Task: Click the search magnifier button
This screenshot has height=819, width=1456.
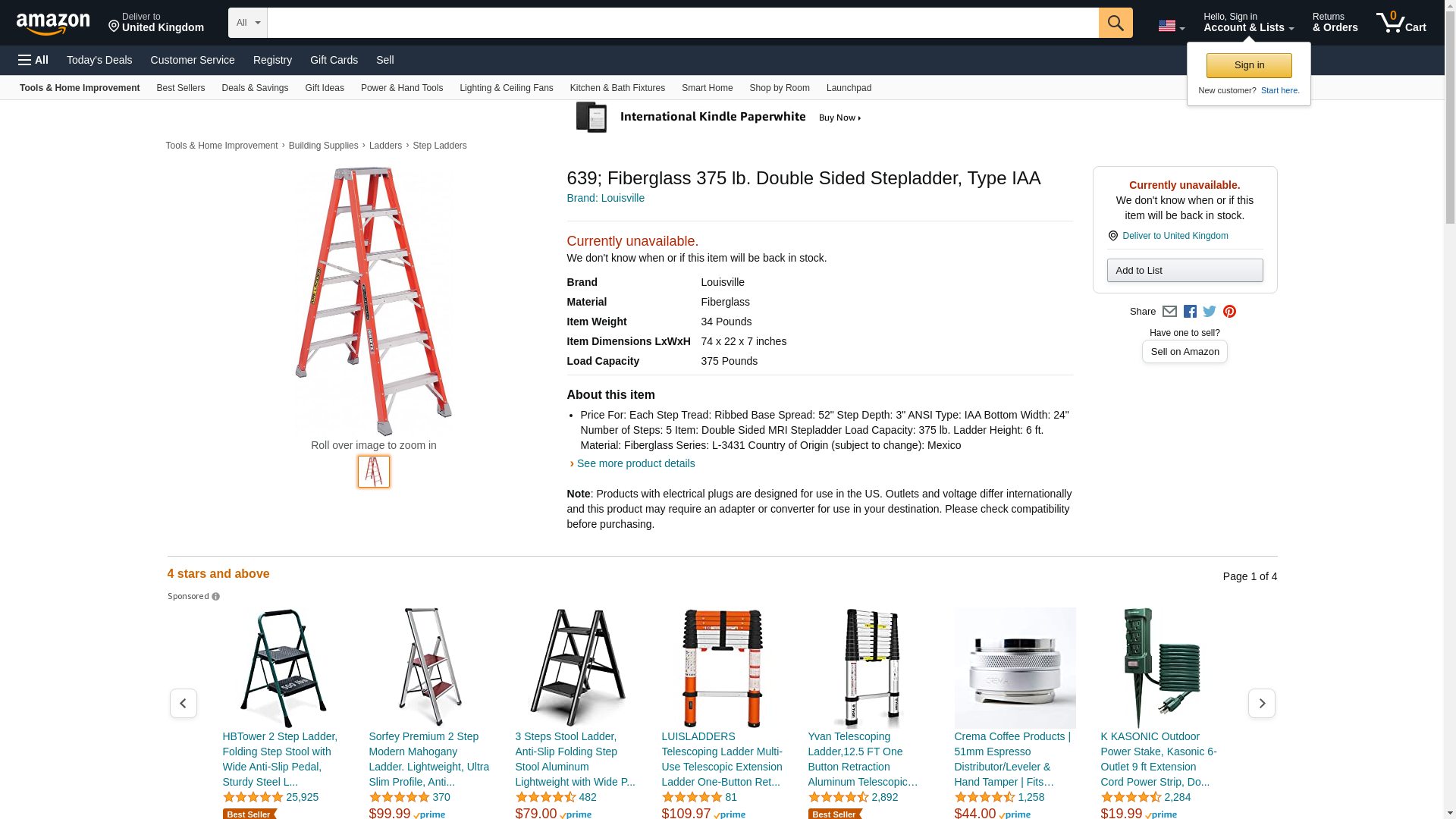Action: 1115,23
